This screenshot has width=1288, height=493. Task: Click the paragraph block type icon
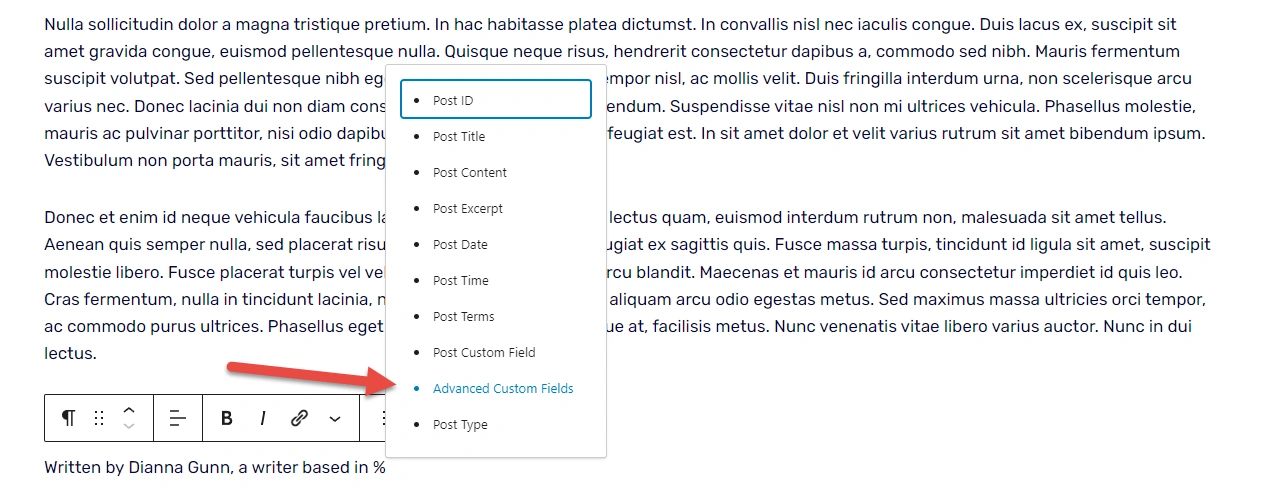click(68, 418)
